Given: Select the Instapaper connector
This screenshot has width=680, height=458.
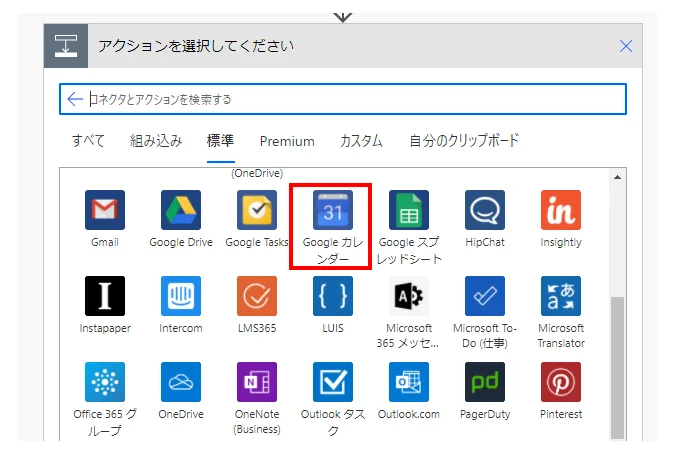Looking at the screenshot, I should [105, 296].
